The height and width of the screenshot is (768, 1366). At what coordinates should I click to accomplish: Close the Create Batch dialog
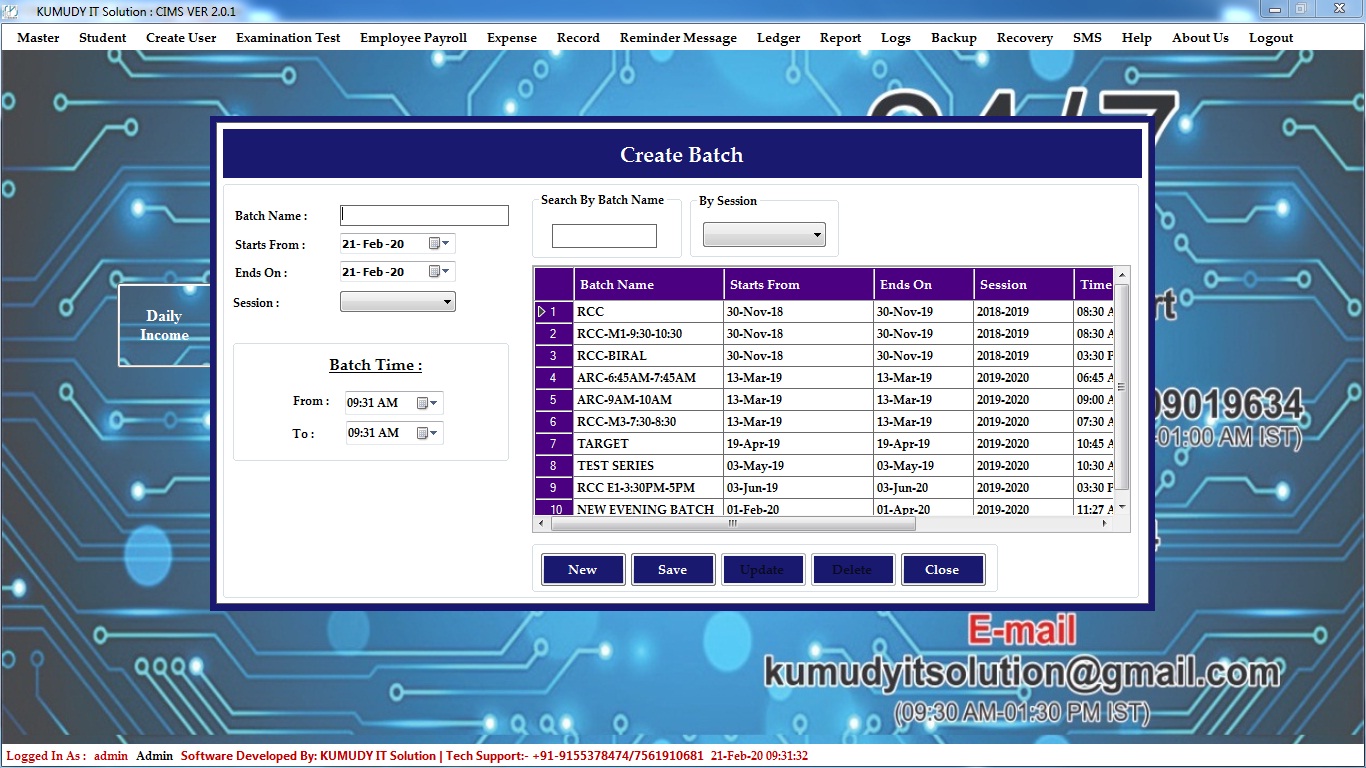(942, 570)
